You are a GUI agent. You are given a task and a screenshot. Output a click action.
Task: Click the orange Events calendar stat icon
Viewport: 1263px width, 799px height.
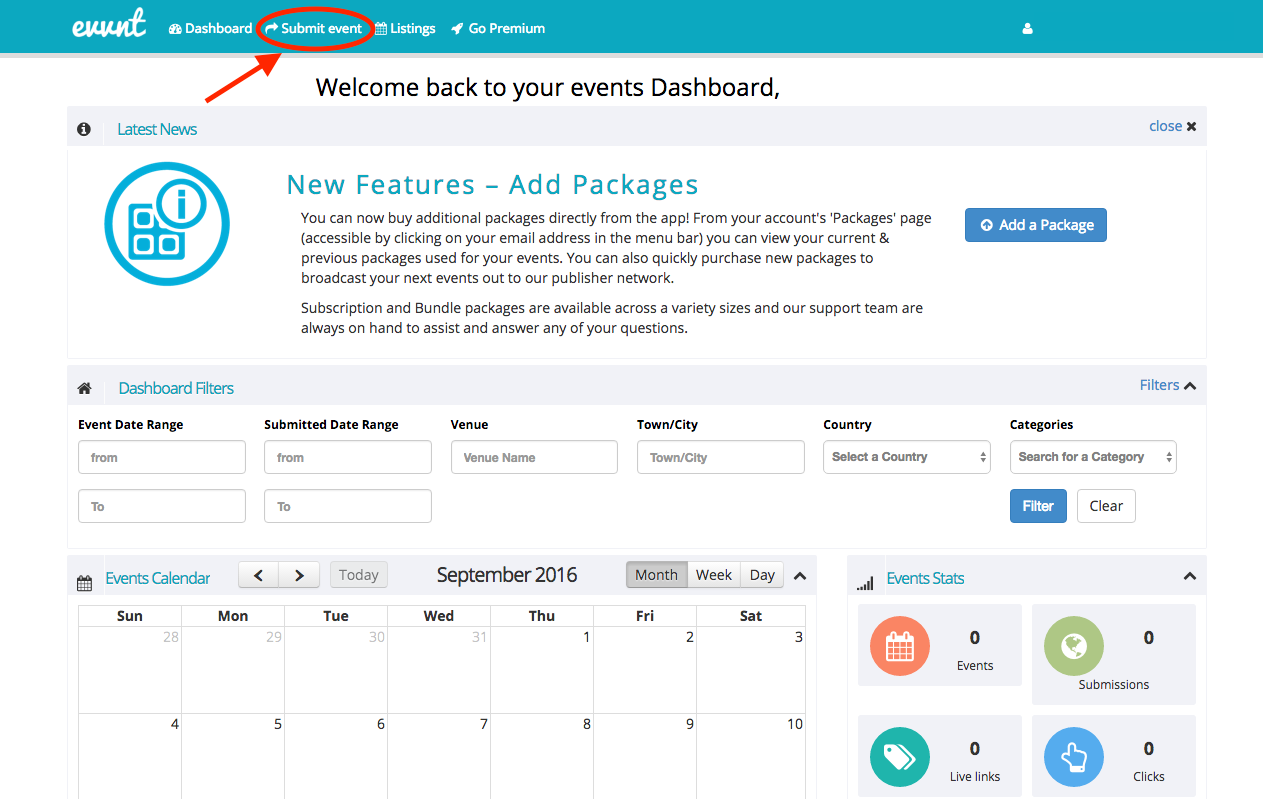click(x=900, y=646)
